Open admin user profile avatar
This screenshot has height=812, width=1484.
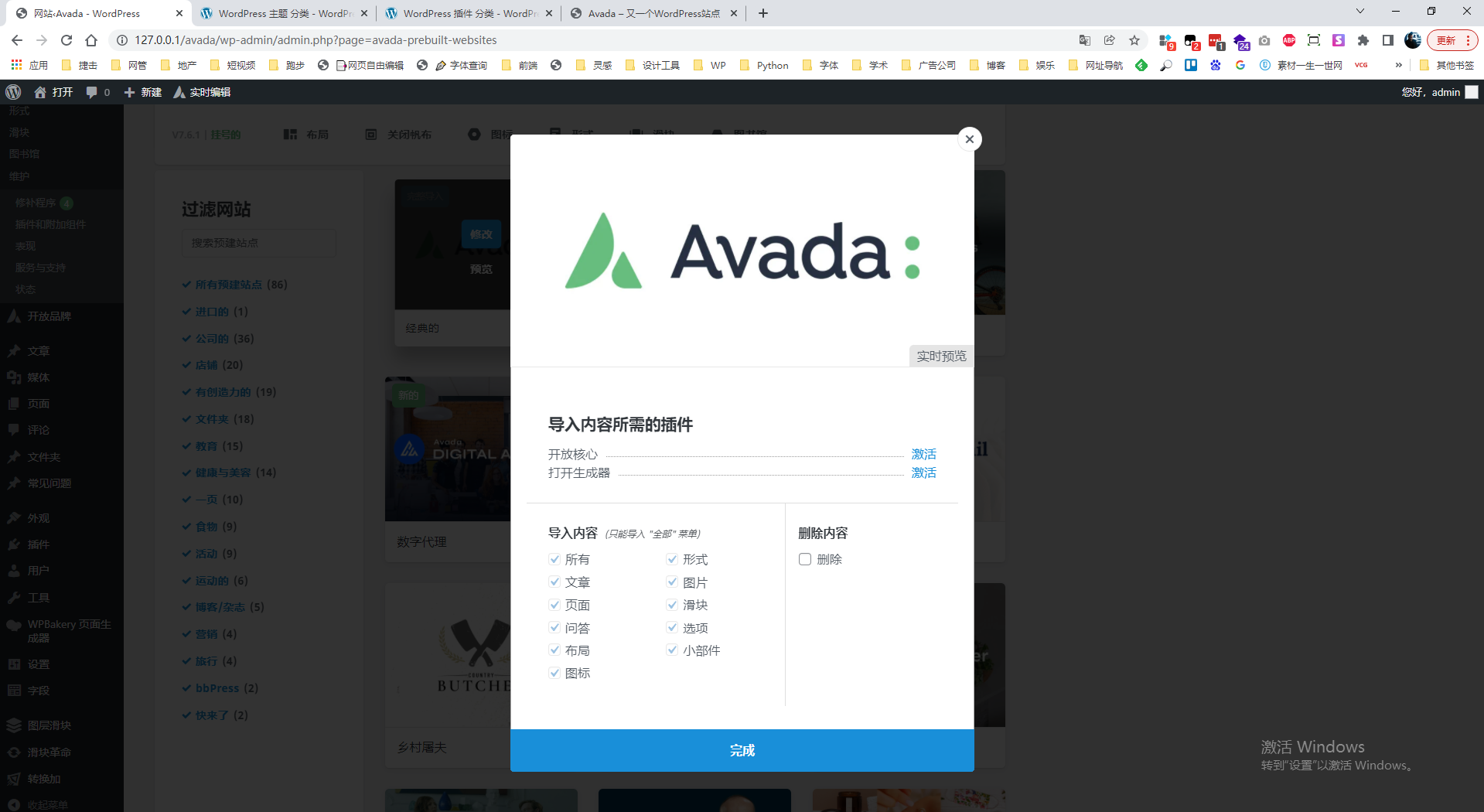pyautogui.click(x=1472, y=92)
